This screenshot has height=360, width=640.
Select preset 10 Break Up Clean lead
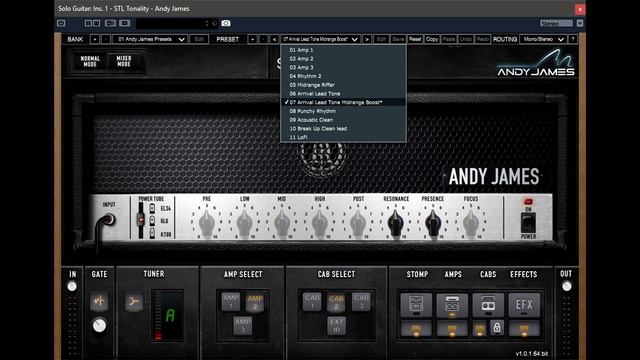pyautogui.click(x=343, y=129)
